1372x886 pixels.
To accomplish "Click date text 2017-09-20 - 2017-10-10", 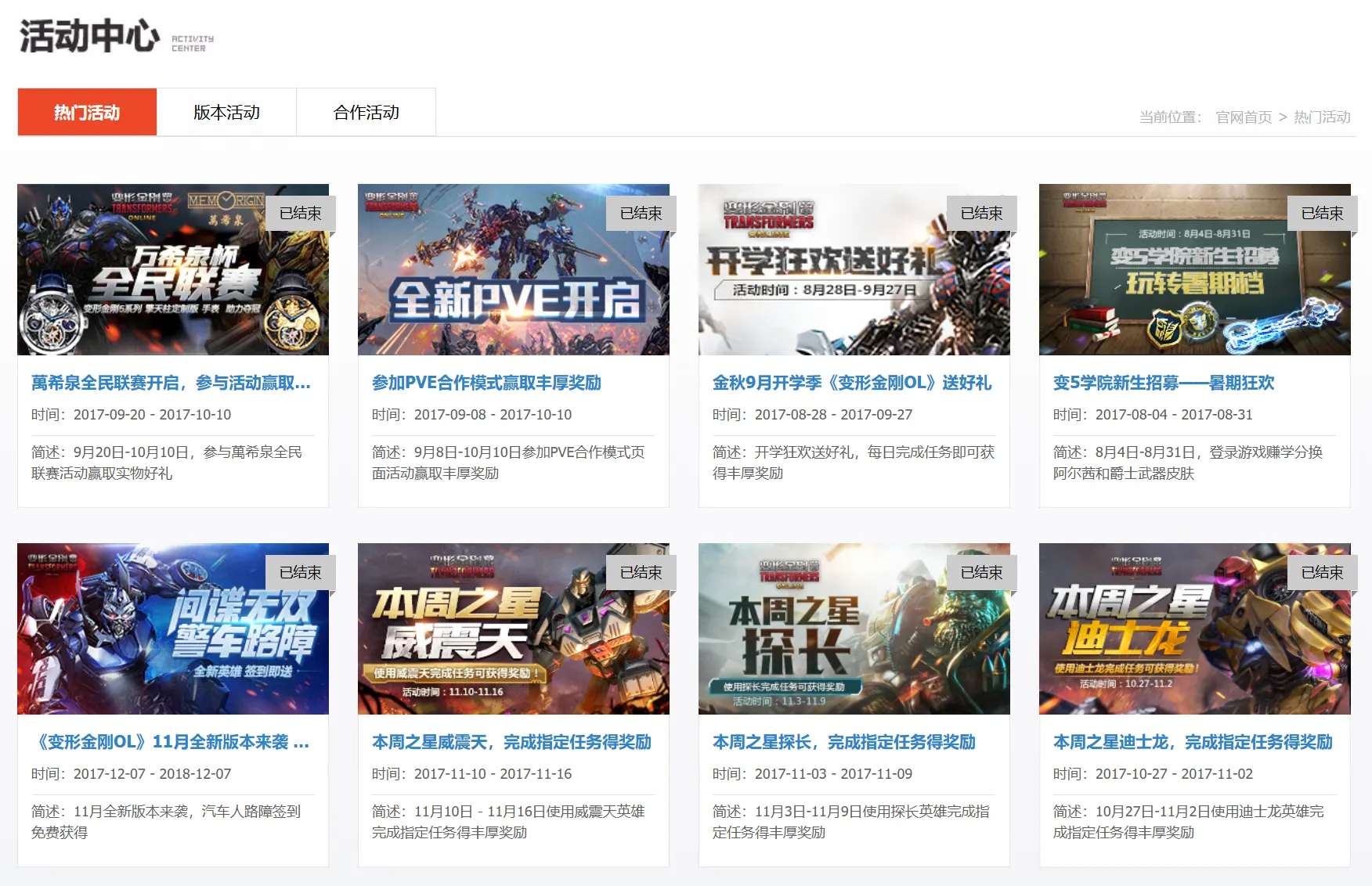I will coord(153,415).
